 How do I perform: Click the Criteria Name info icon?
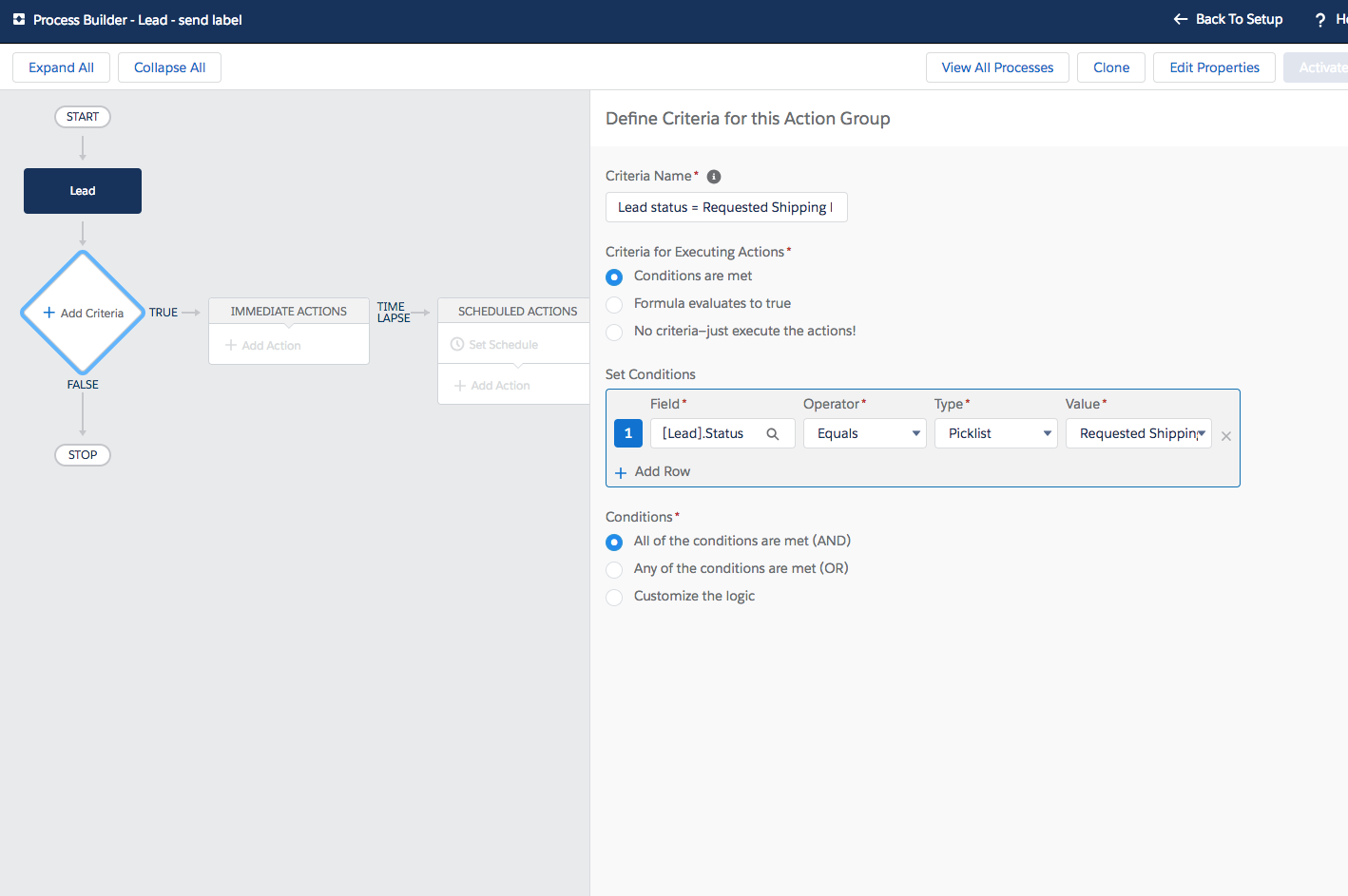click(714, 177)
